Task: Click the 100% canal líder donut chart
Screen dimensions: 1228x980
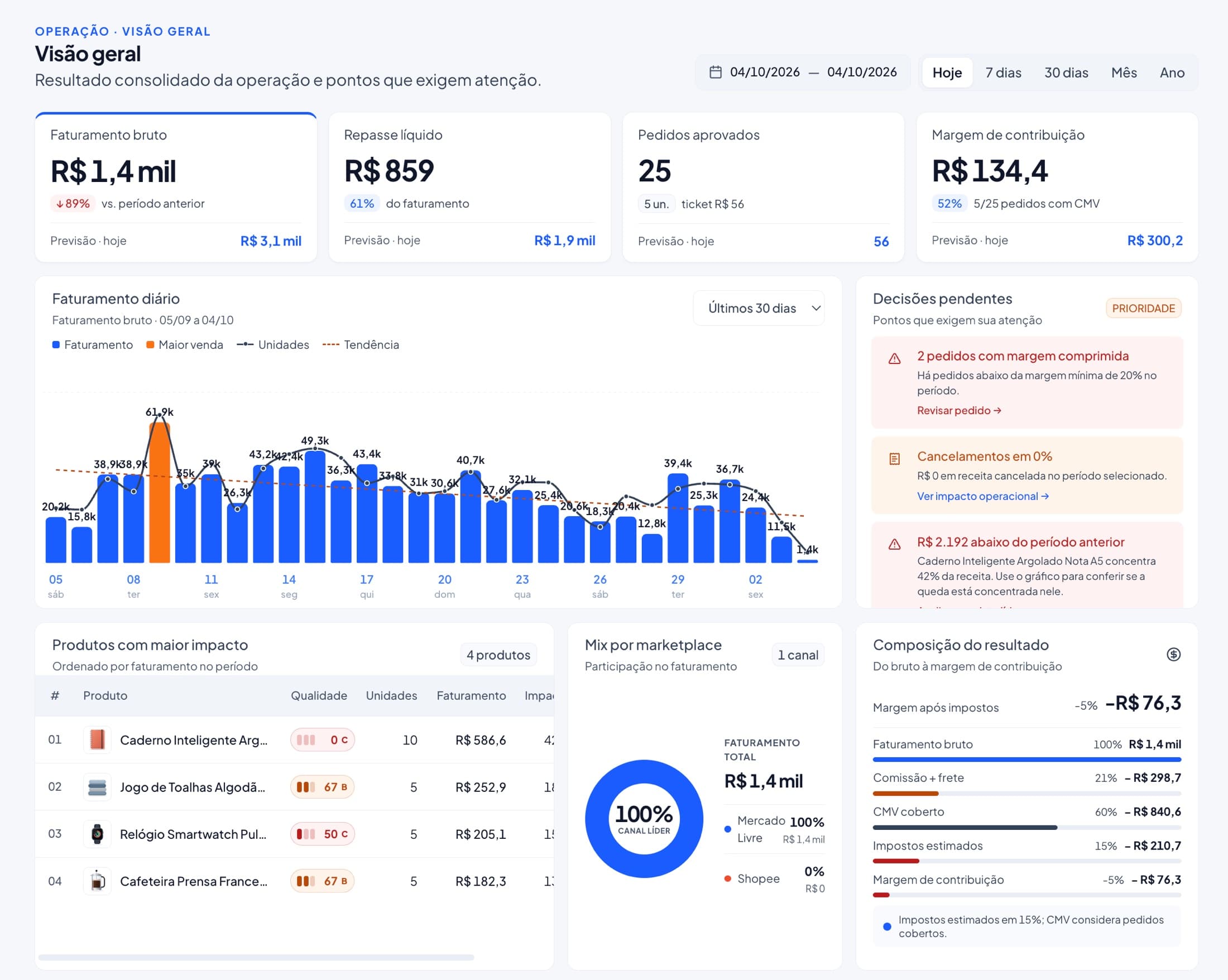Action: 644,818
